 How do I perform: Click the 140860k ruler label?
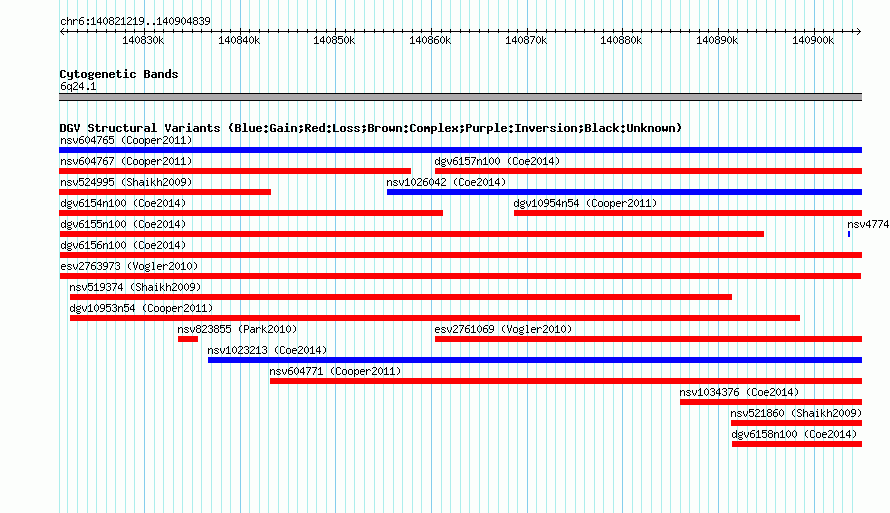pos(430,40)
